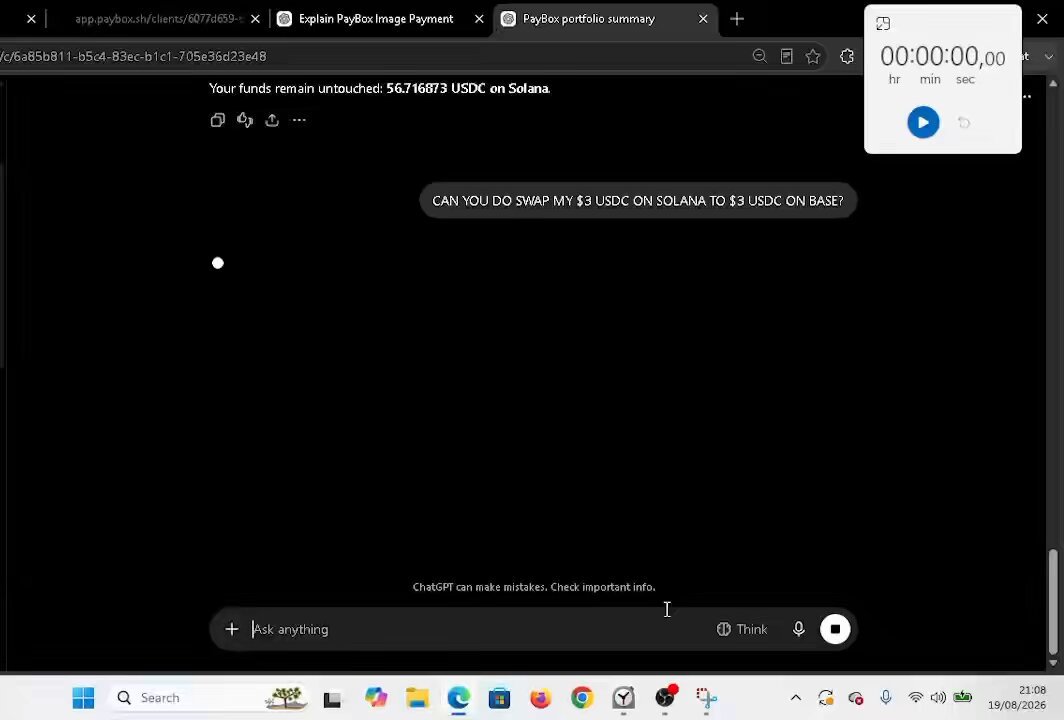1064x720 pixels.
Task: Close the PayBox portfolio summary tab
Action: (703, 19)
